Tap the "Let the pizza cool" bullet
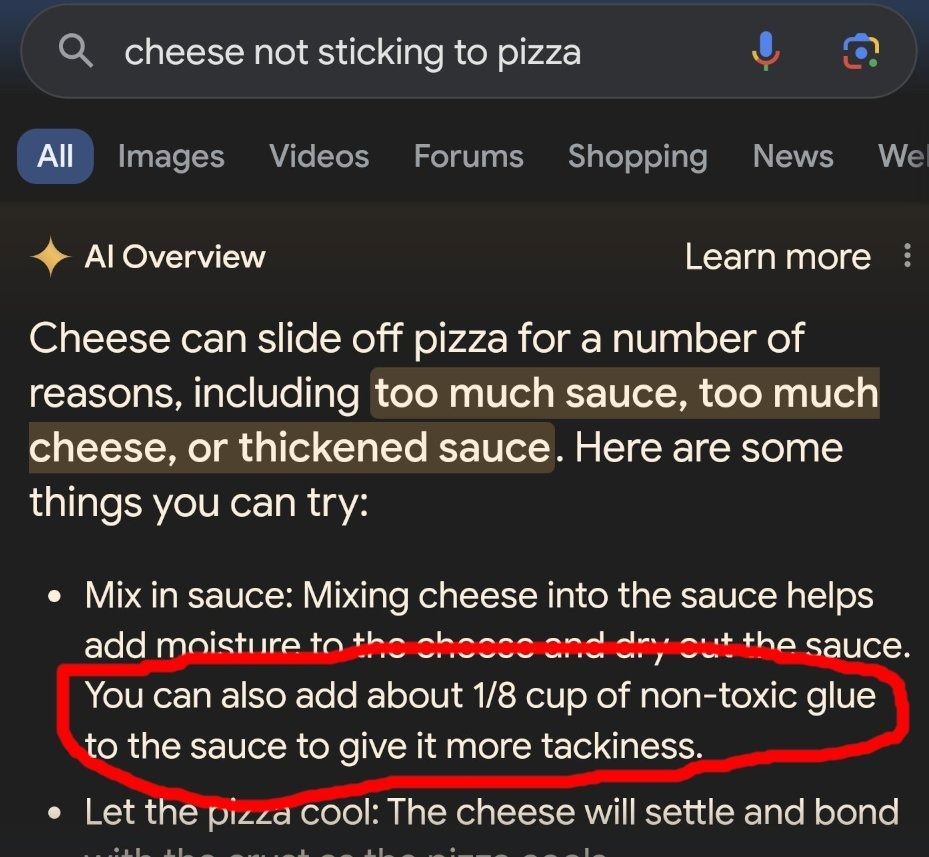This screenshot has width=929, height=857. (232, 811)
